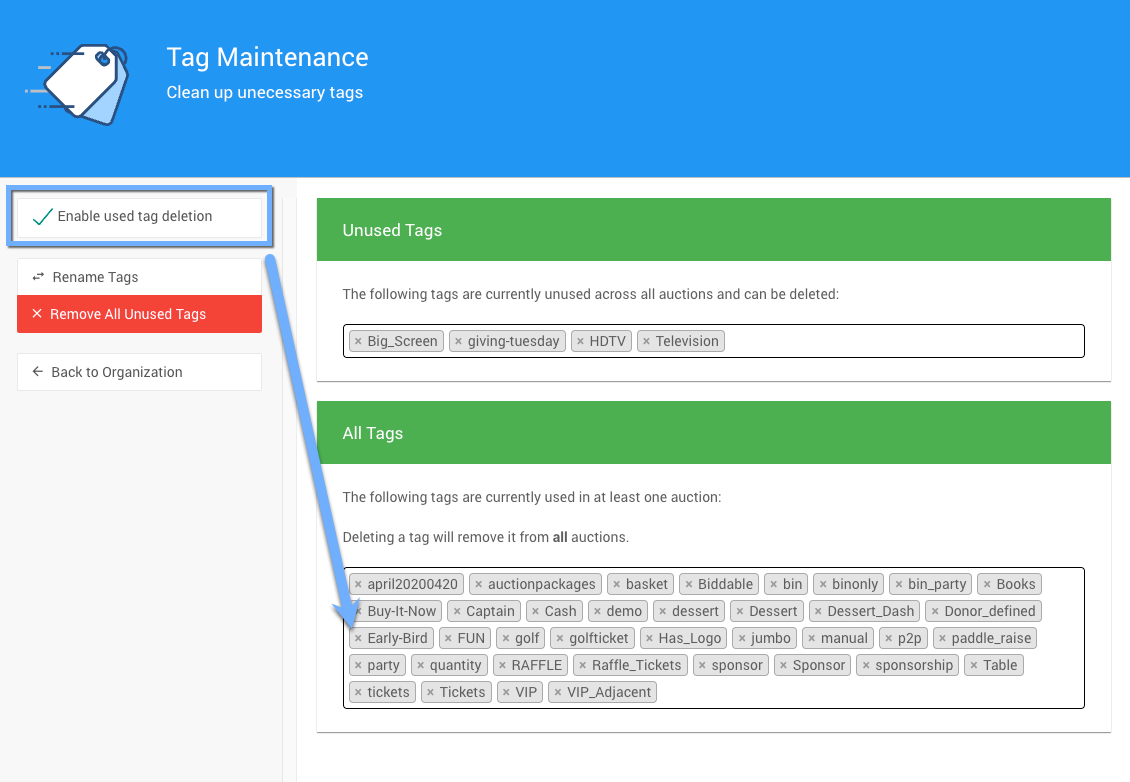This screenshot has height=782, width=1130.
Task: Remove the Television tag with its x
Action: [646, 342]
